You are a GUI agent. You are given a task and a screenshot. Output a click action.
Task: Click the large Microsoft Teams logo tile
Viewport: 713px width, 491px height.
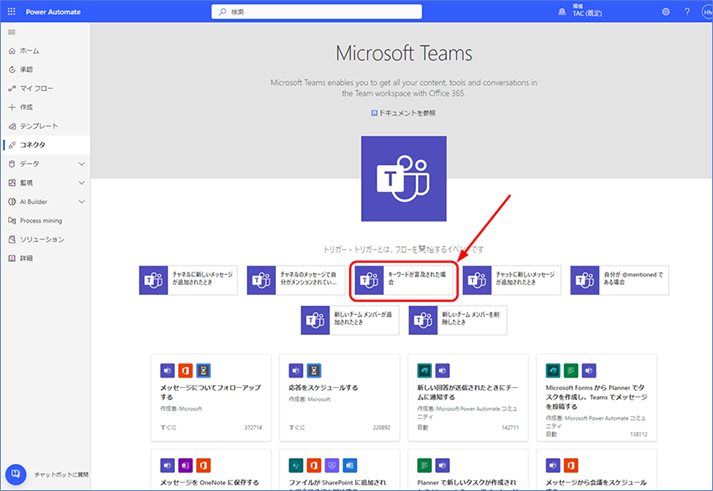404,179
